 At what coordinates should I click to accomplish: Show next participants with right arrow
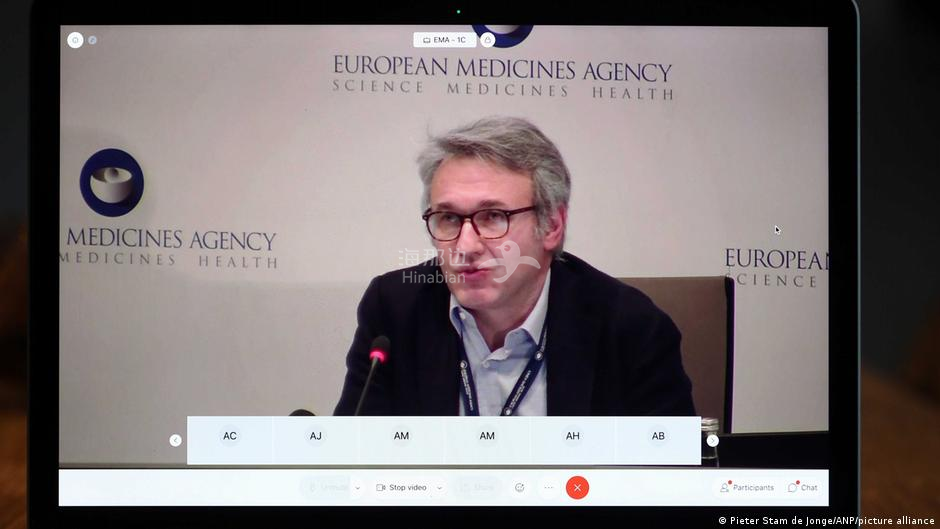[x=712, y=440]
